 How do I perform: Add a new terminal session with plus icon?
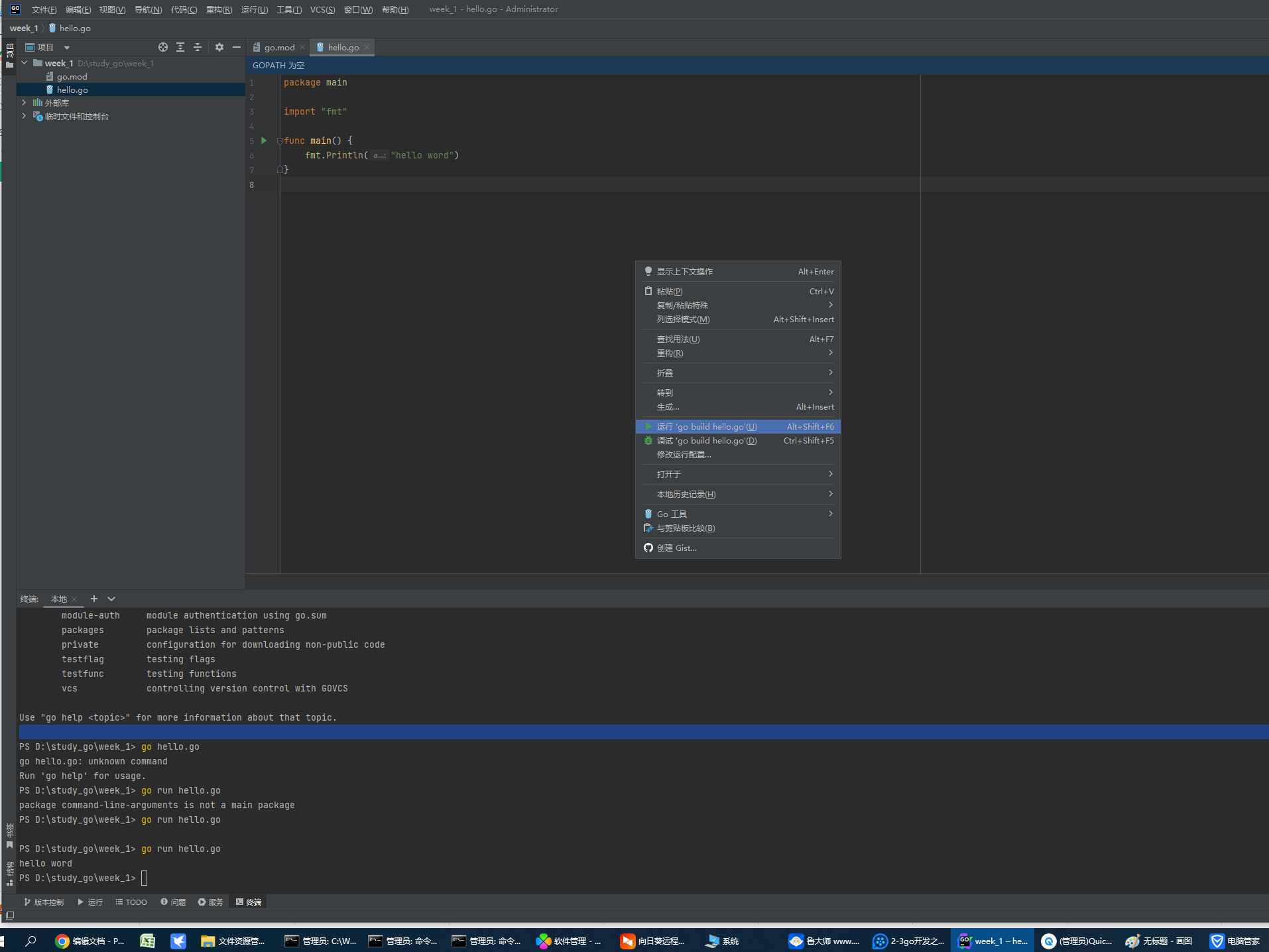coord(94,599)
